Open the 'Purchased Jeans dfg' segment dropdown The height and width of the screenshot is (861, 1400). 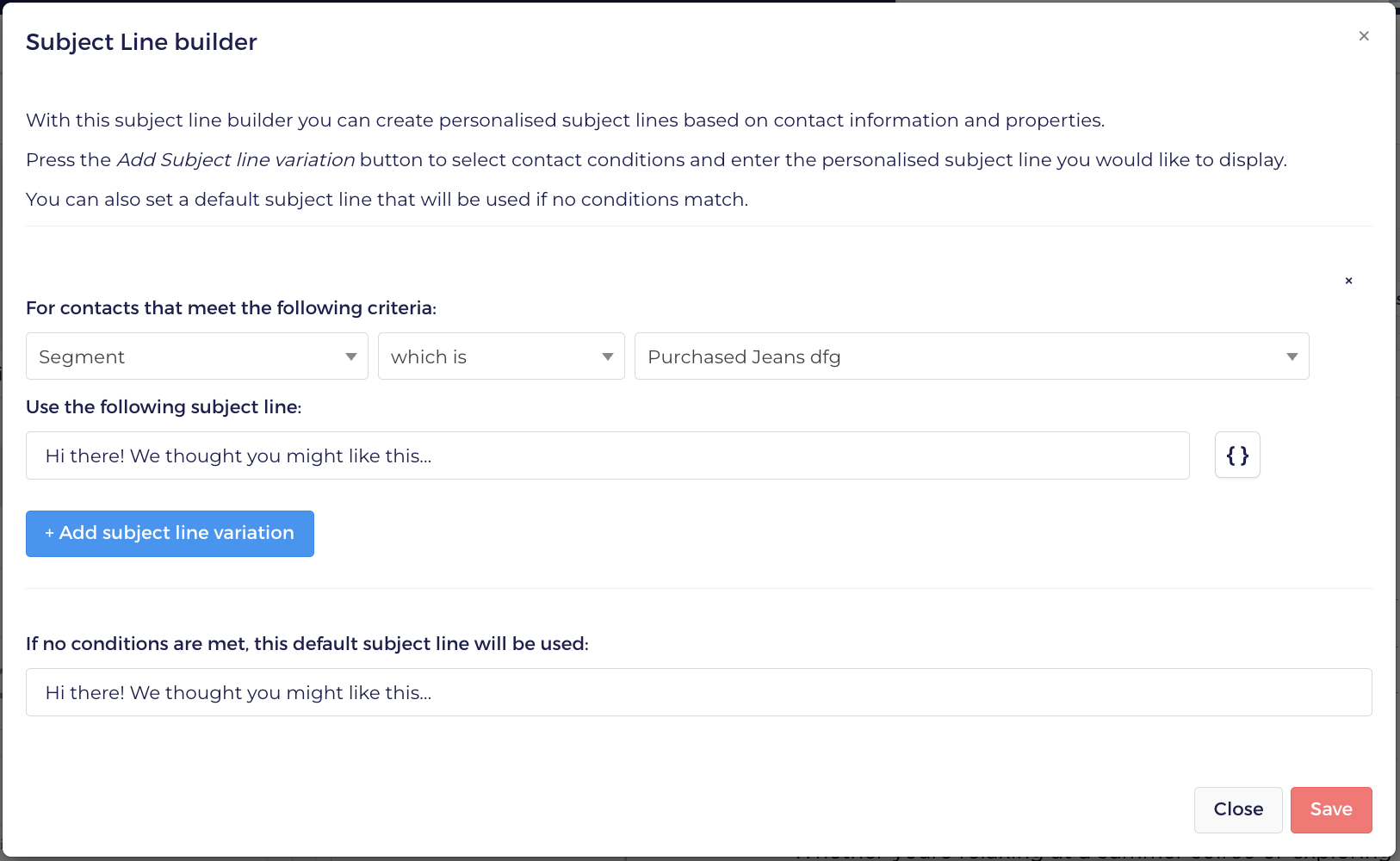click(x=971, y=356)
